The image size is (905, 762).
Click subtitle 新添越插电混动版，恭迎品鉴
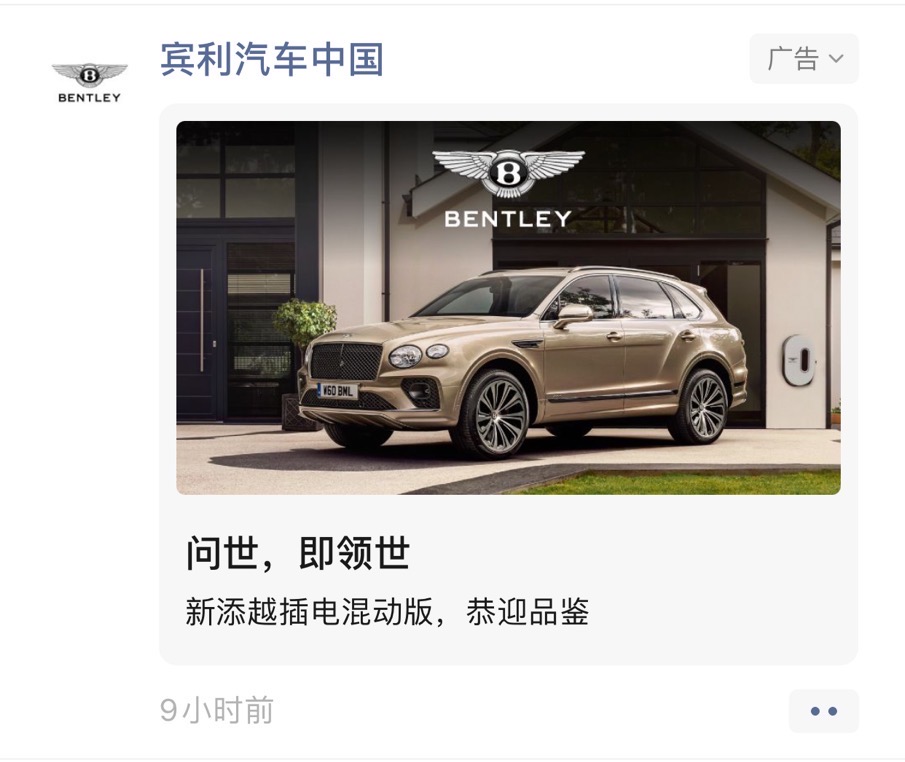click(x=387, y=612)
